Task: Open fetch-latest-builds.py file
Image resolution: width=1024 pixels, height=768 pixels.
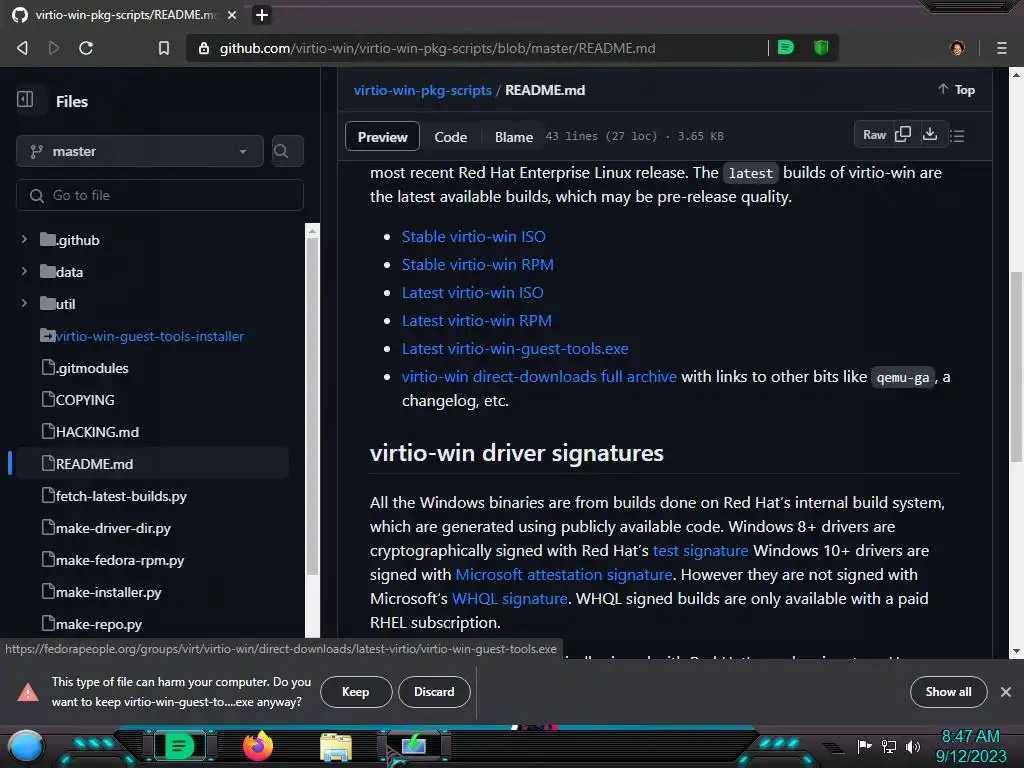Action: pos(121,496)
